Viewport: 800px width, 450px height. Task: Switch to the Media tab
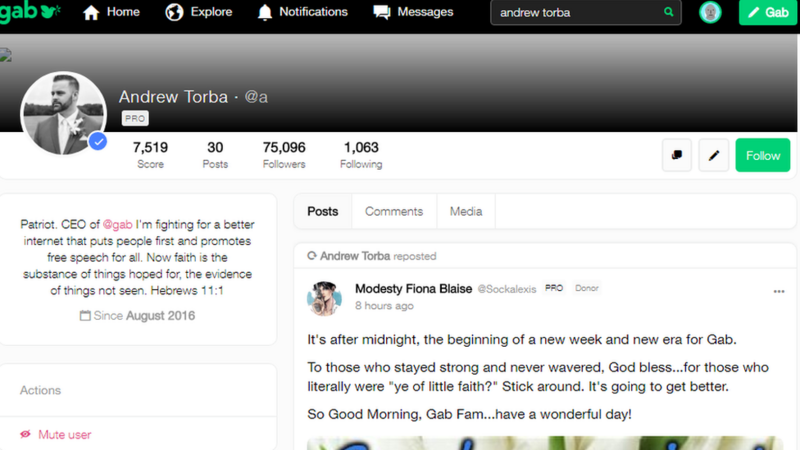pyautogui.click(x=466, y=211)
